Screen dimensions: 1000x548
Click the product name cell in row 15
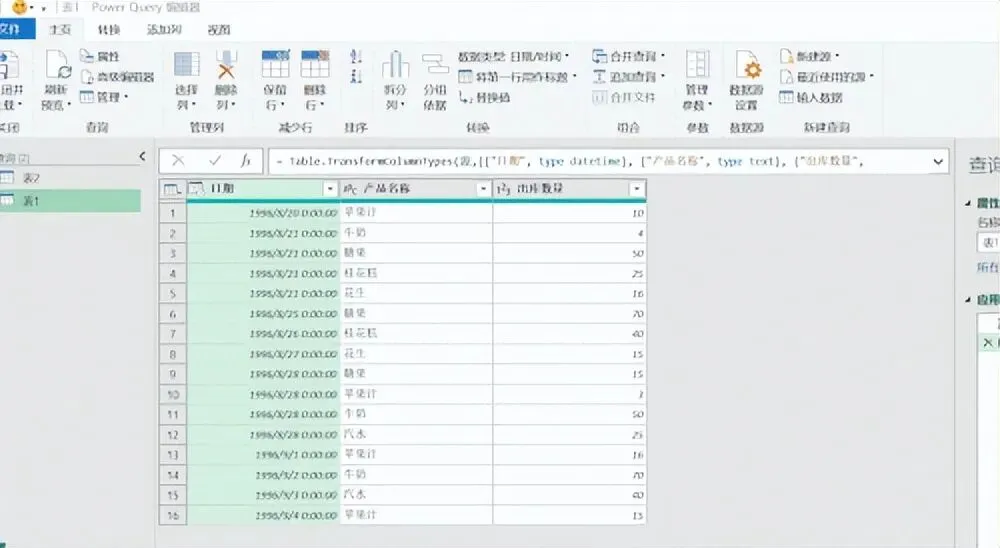(x=416, y=495)
